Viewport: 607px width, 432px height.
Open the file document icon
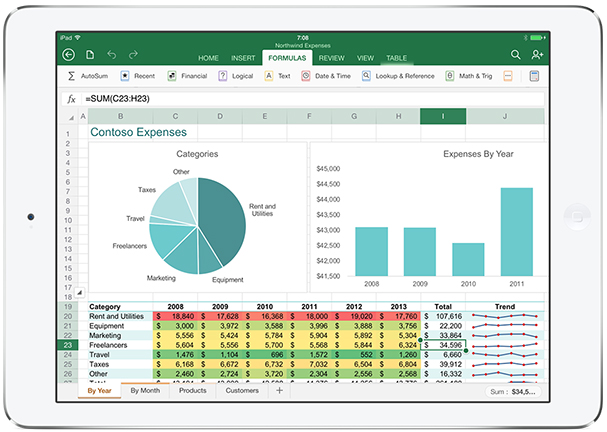tap(90, 54)
